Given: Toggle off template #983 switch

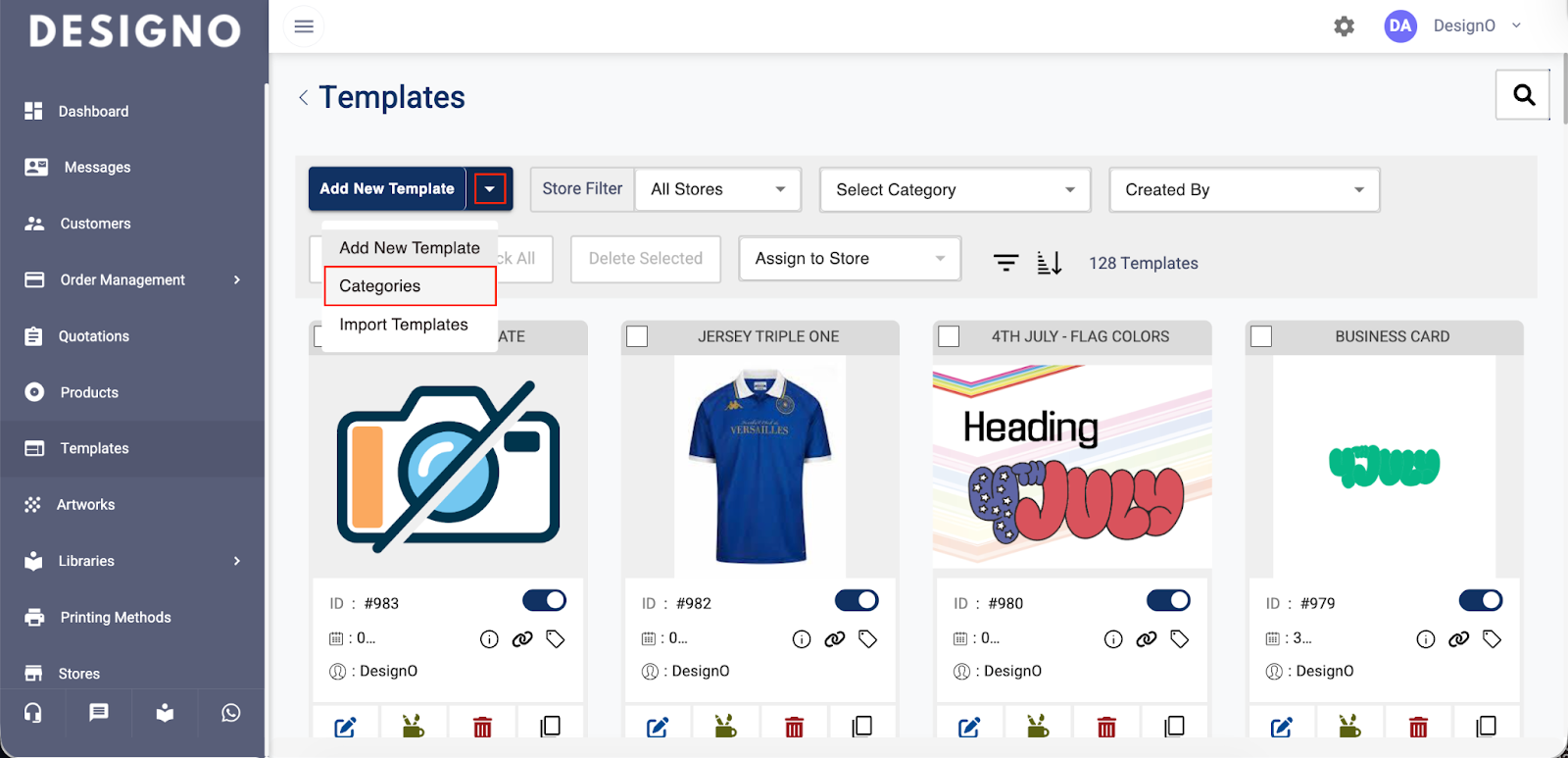Looking at the screenshot, I should 544,600.
